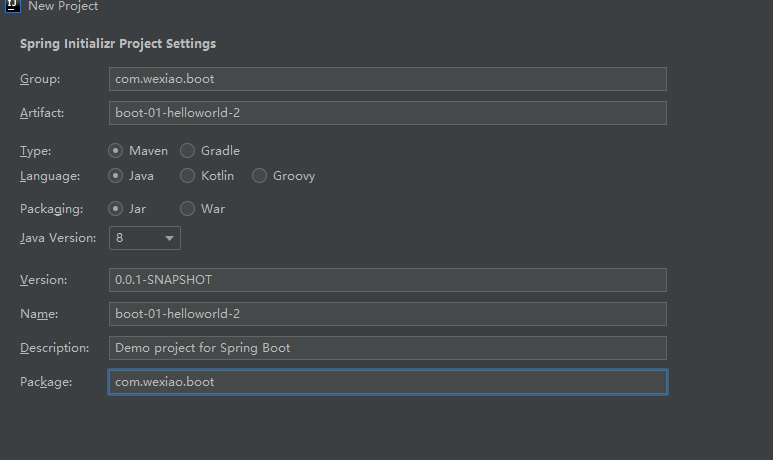Select the Maven type radio button
The image size is (773, 460).
(117, 151)
